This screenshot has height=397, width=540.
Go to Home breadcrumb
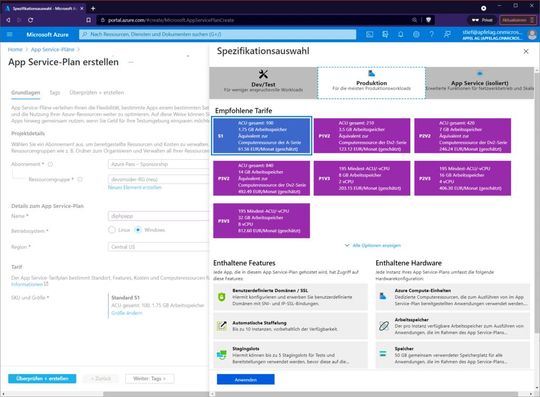pyautogui.click(x=15, y=50)
